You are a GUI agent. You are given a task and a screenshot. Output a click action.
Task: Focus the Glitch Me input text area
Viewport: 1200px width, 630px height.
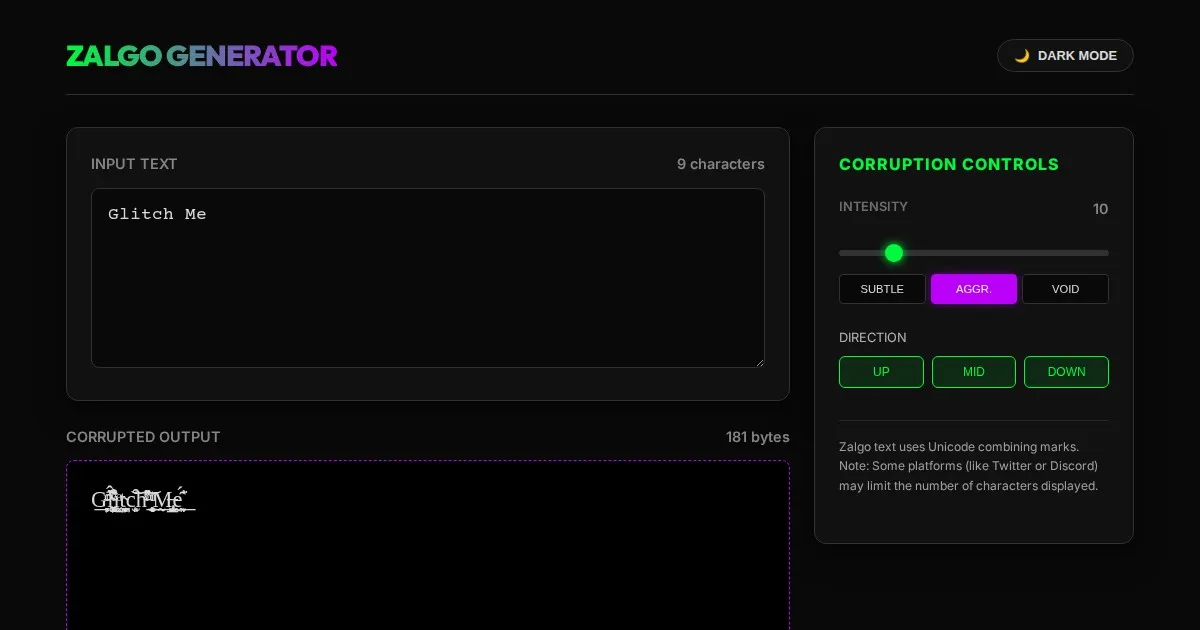pyautogui.click(x=428, y=278)
